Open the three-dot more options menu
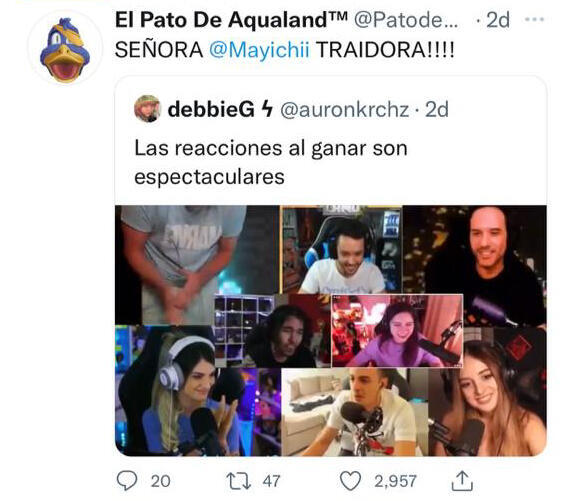The height and width of the screenshot is (501, 574). point(534,19)
